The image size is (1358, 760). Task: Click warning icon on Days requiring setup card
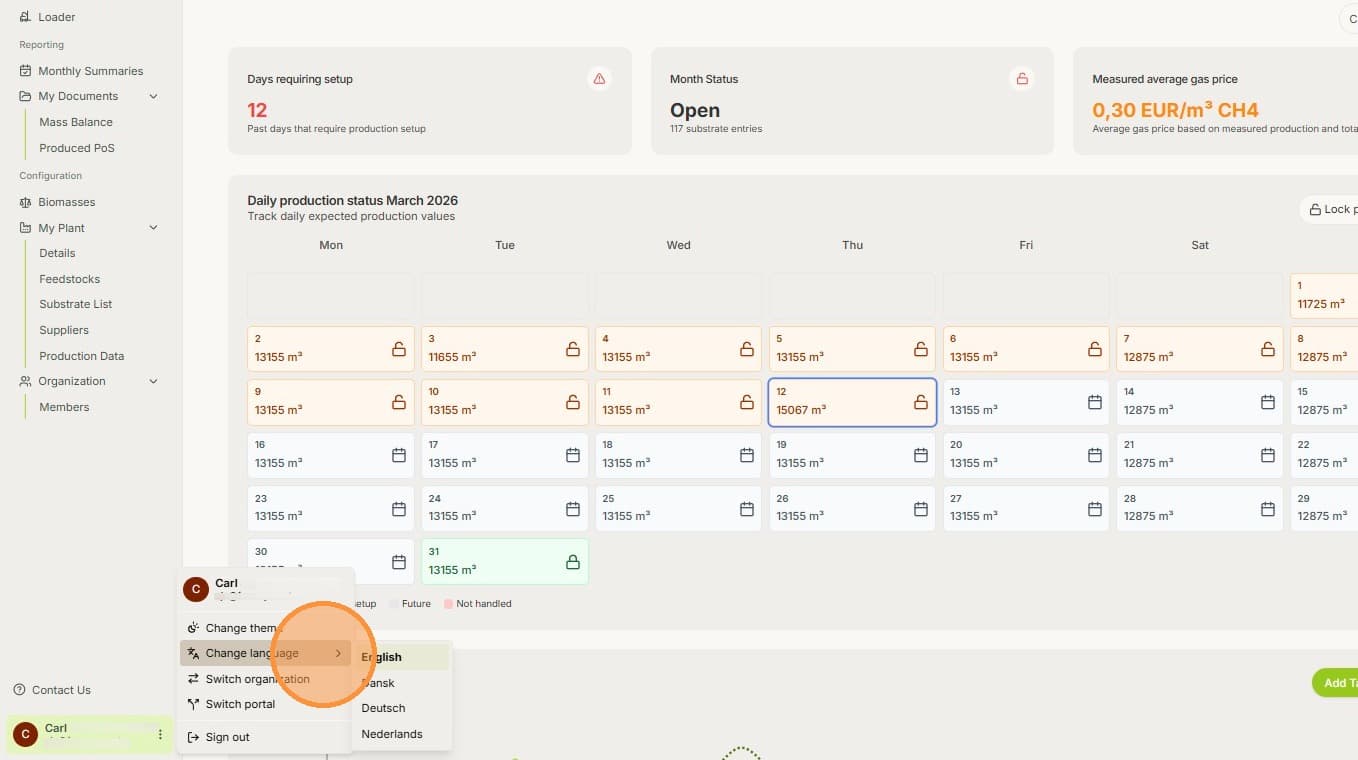[599, 79]
